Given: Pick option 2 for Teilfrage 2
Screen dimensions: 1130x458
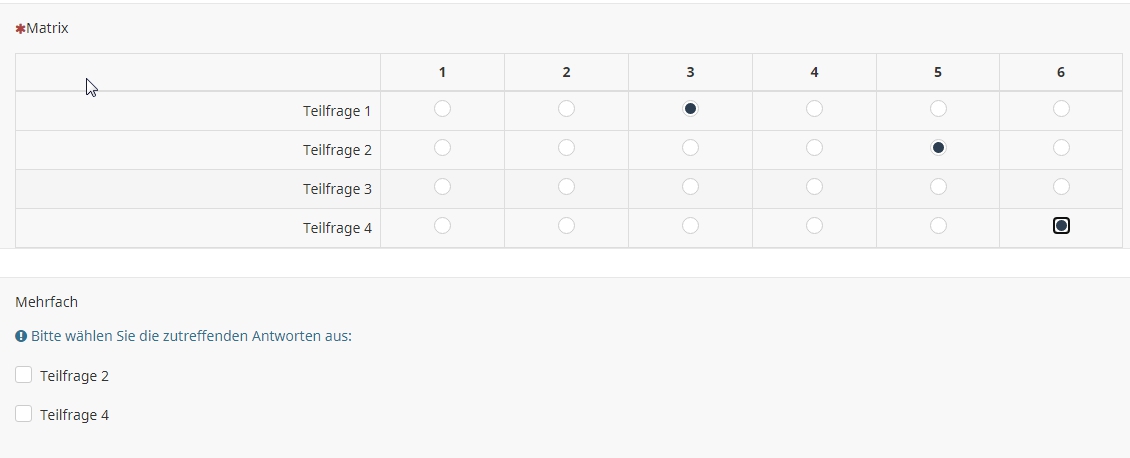Looking at the screenshot, I should (566, 148).
